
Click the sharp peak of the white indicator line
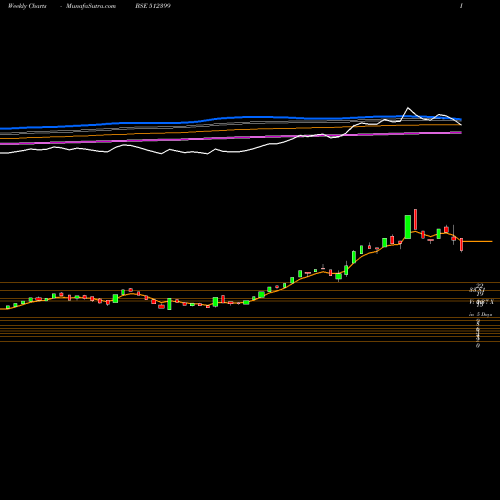click(x=408, y=108)
